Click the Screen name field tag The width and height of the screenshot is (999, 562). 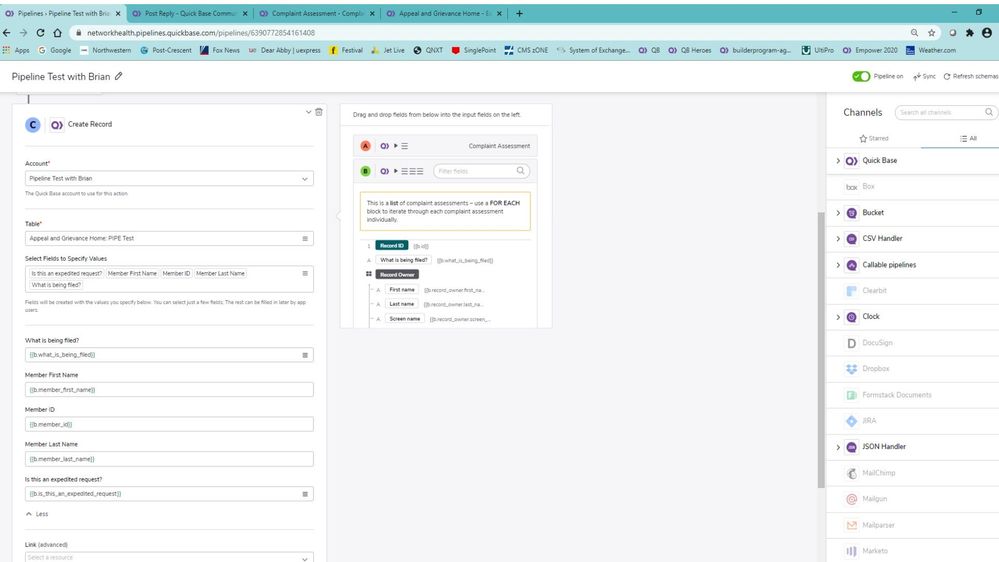405,319
